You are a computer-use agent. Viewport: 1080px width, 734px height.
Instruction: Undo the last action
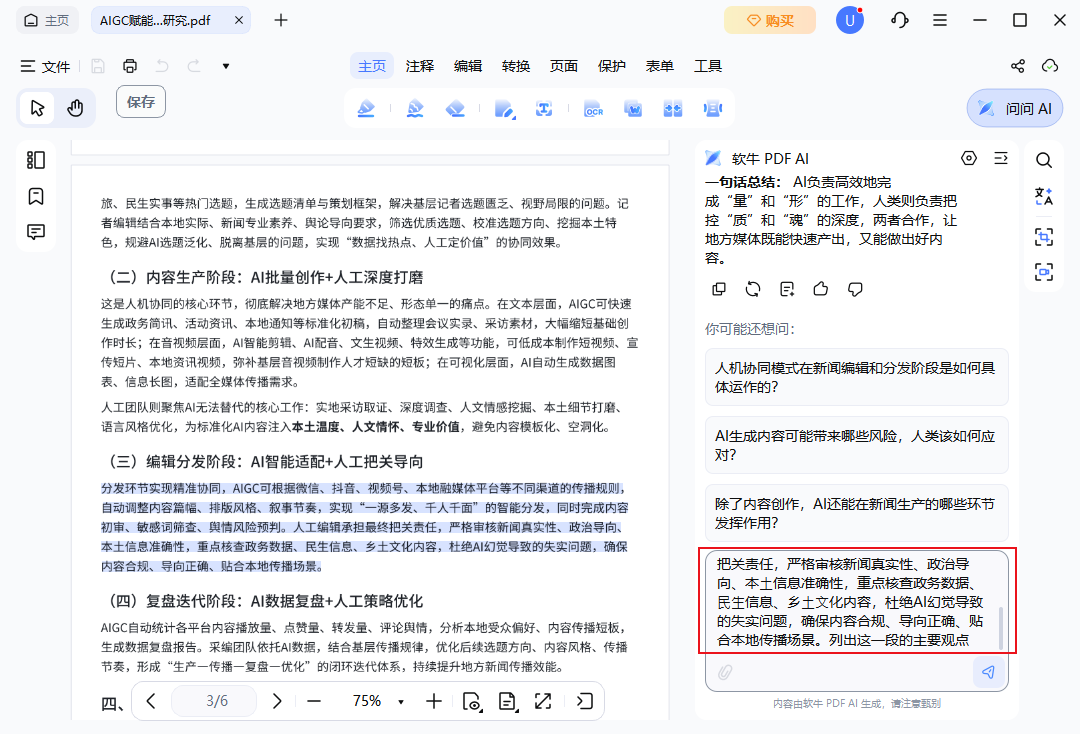coord(162,66)
